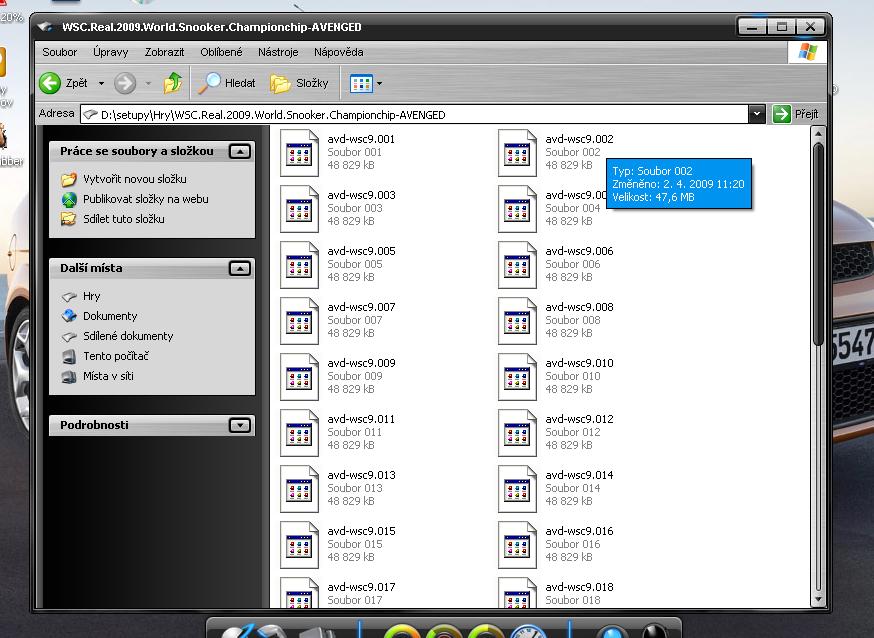Viewport: 874px width, 638px height.
Task: Click the Tento počítač icon
Action: click(69, 356)
